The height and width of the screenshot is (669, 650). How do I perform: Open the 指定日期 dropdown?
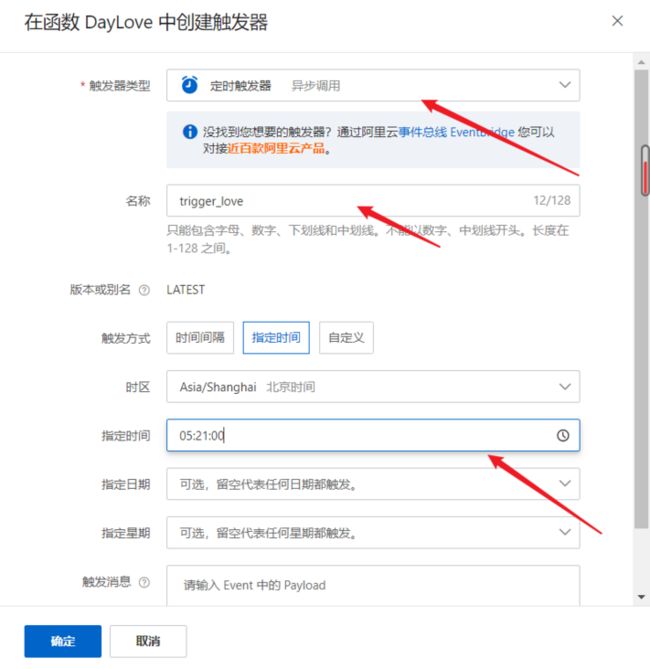373,484
